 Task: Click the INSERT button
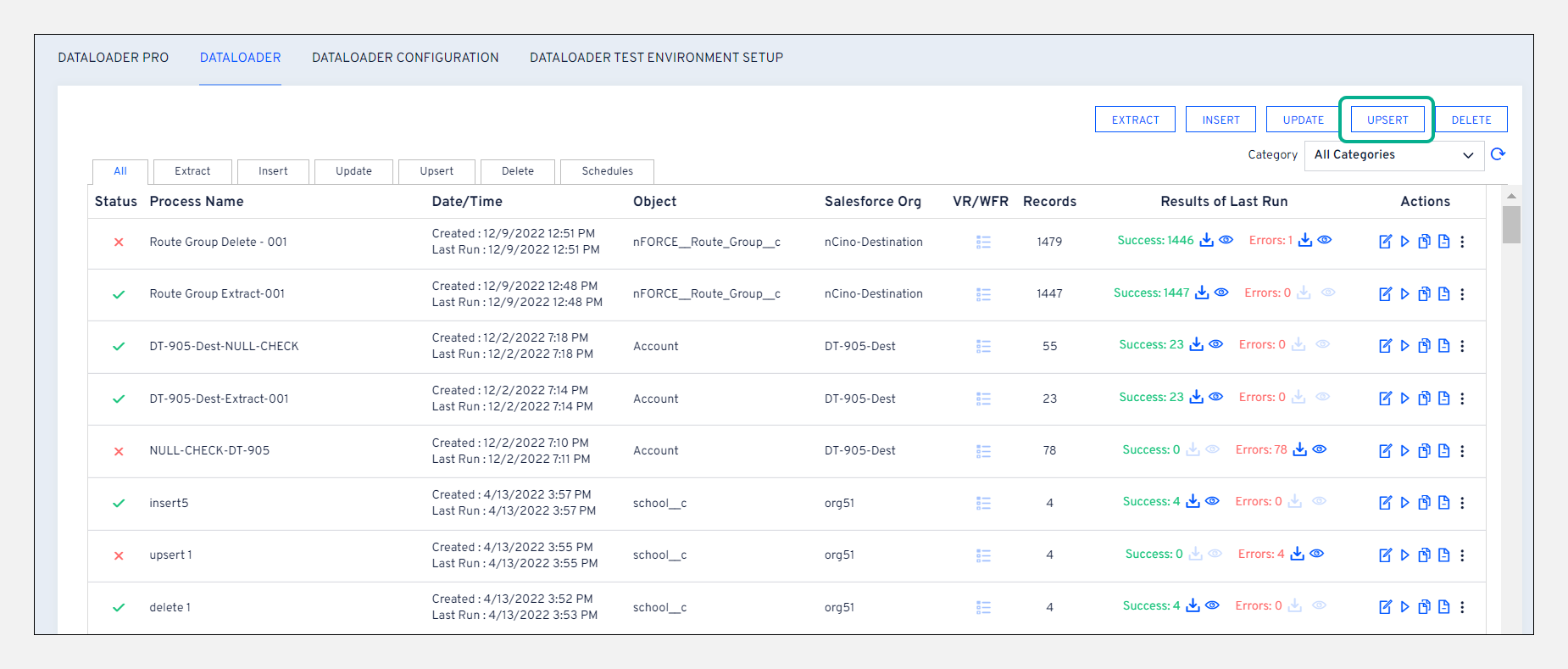pyautogui.click(x=1220, y=120)
